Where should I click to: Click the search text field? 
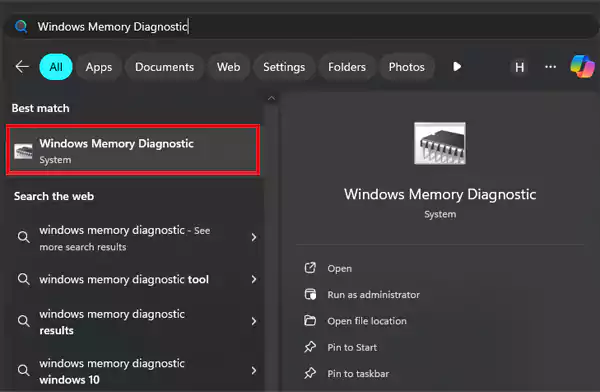300,26
